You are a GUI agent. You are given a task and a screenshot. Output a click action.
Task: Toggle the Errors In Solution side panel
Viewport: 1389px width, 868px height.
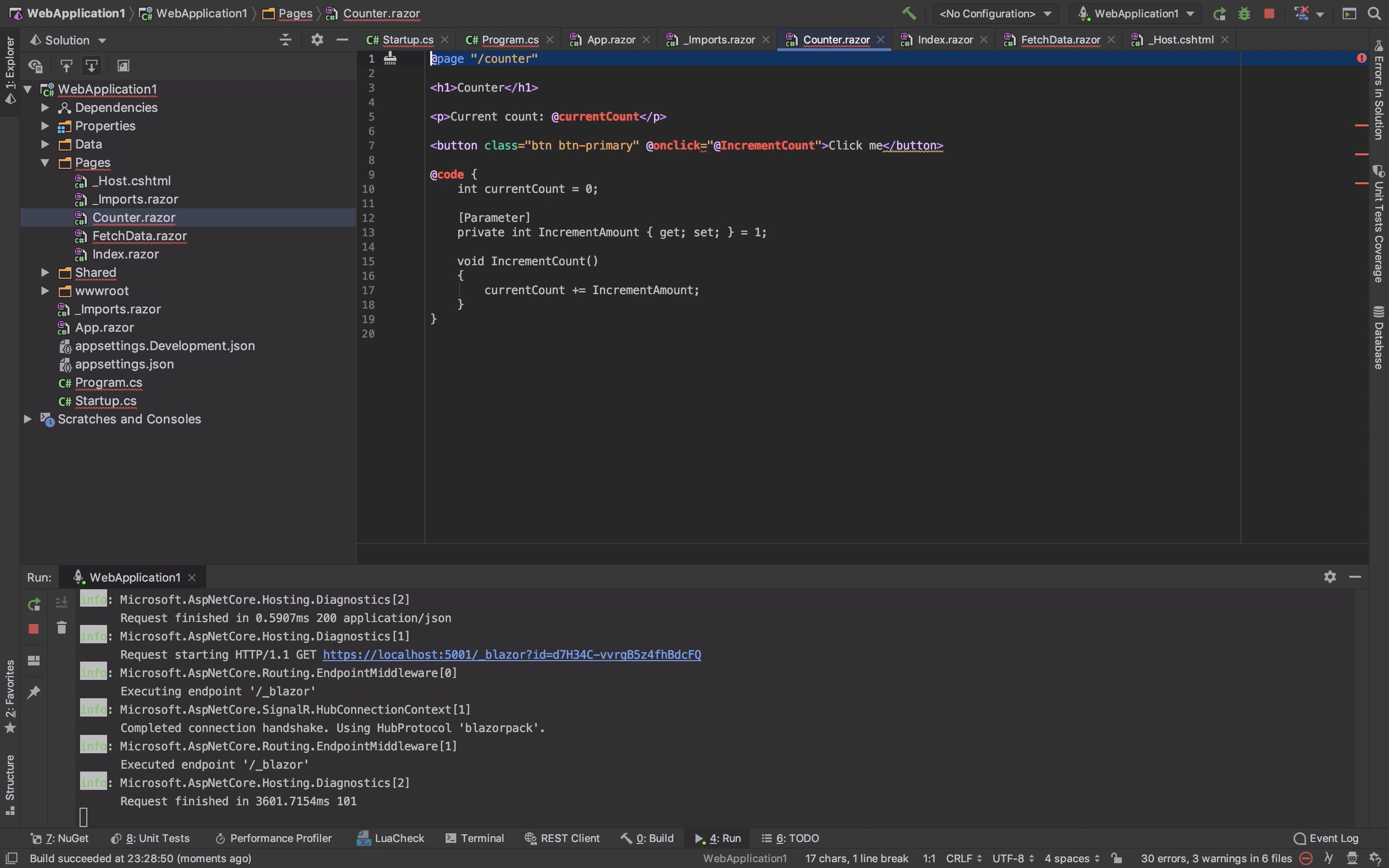coord(1379,90)
